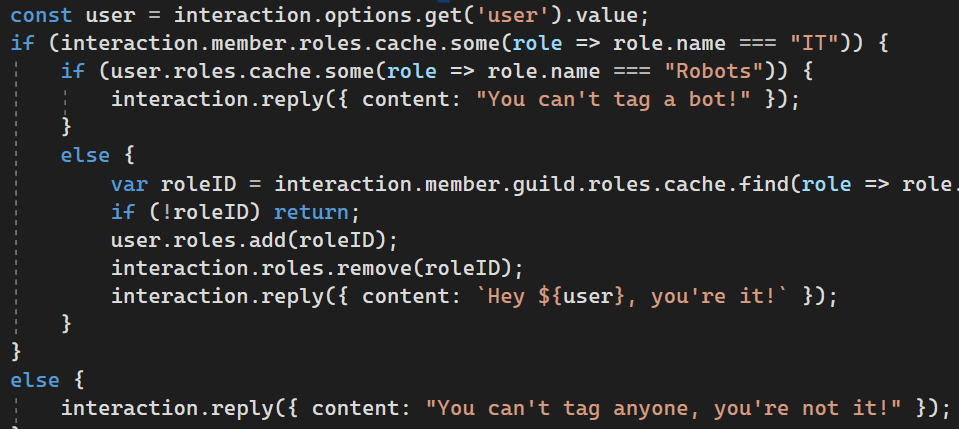The image size is (959, 429).
Task: Click the "IT" role name string
Action: coord(810,43)
